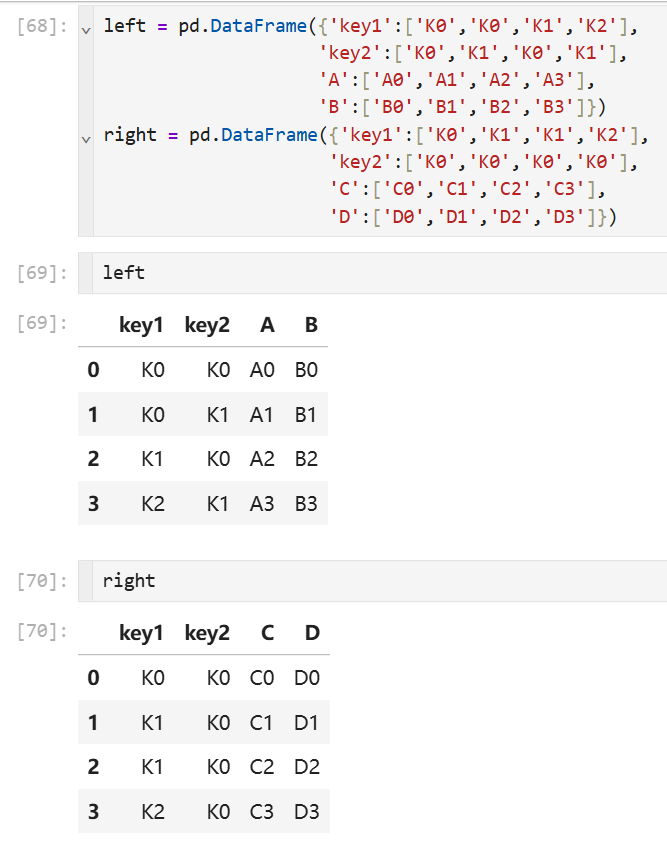Collapse the left DataFrame code fold arrow
The width and height of the screenshot is (667, 853).
(x=86, y=30)
